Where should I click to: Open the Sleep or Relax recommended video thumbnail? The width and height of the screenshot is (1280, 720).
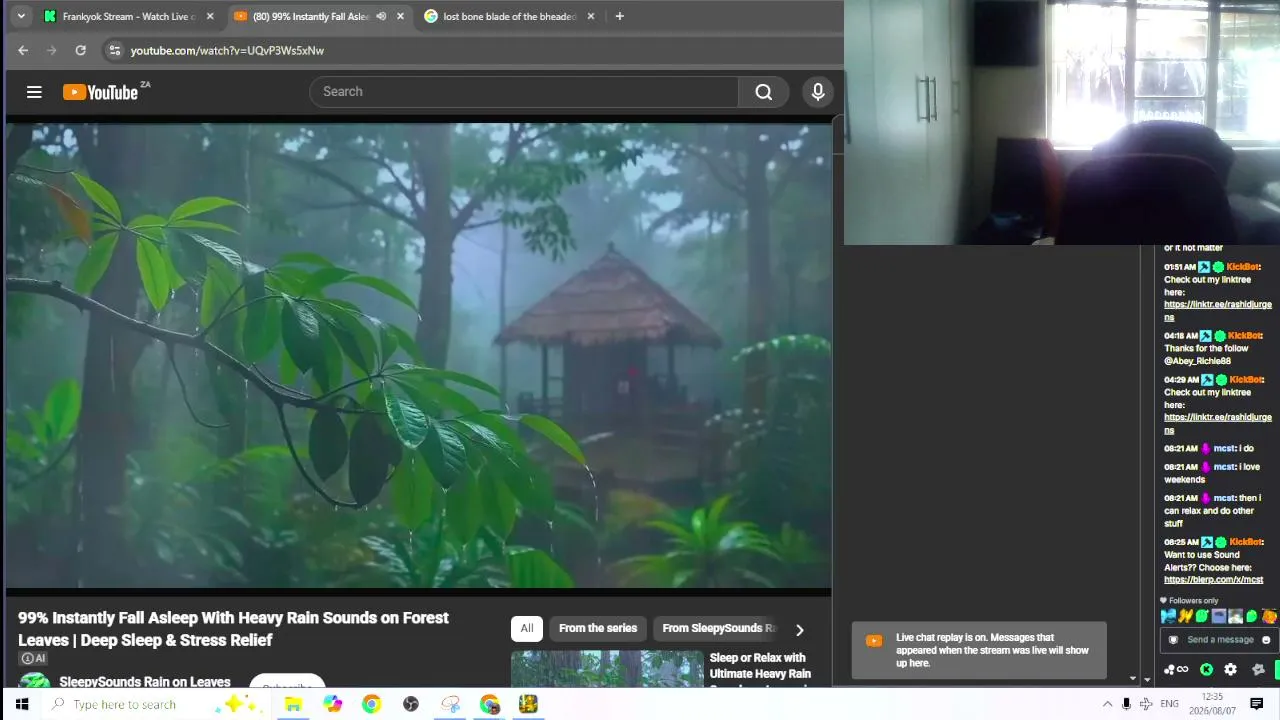607,669
